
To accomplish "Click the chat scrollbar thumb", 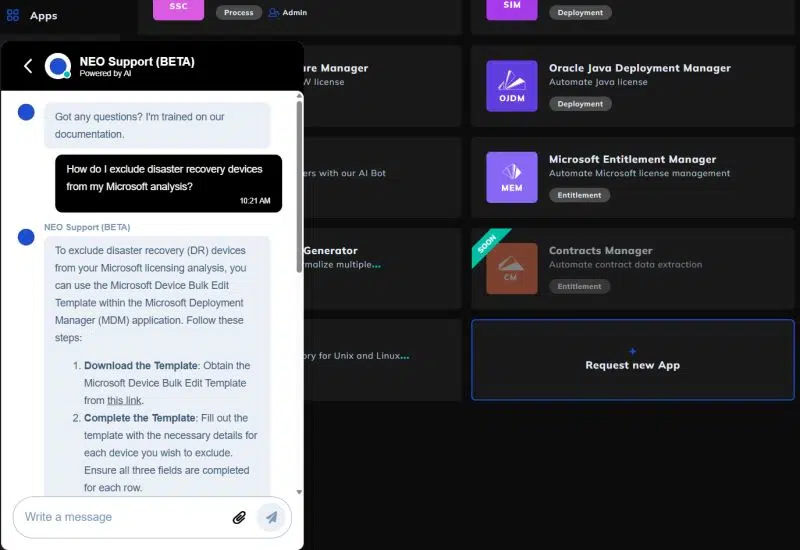I will (x=299, y=186).
